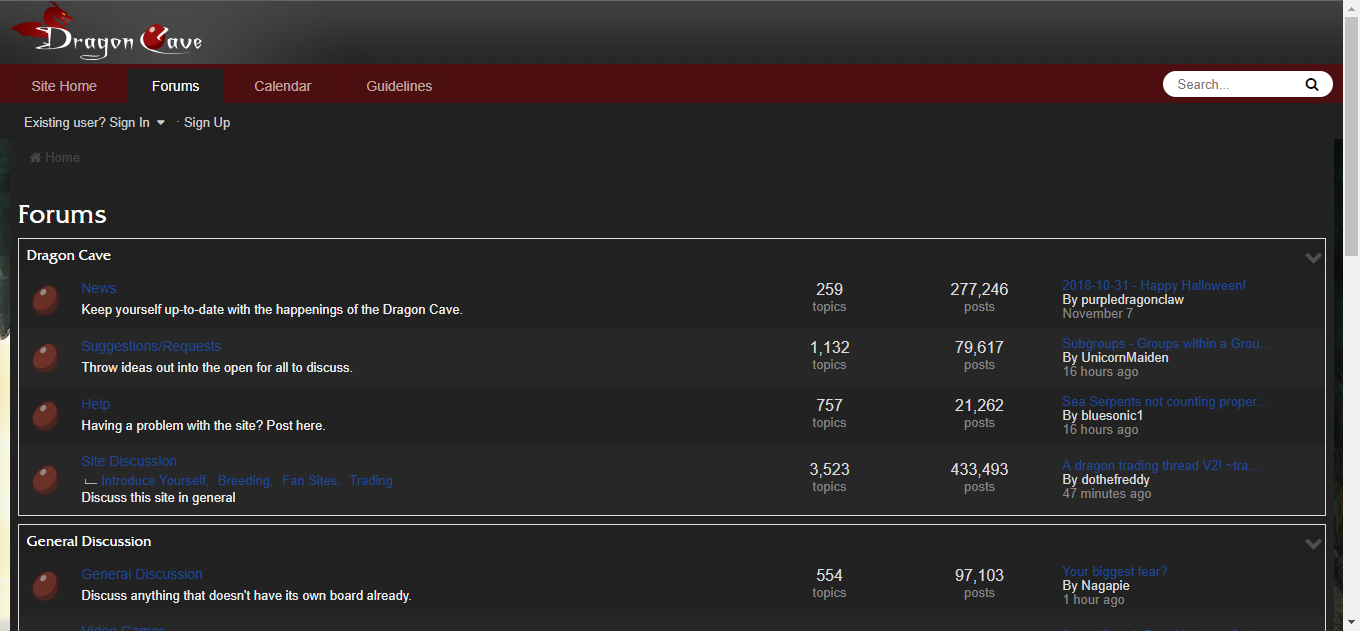This screenshot has width=1360, height=631.
Task: Click inside the Search field
Action: coord(1230,84)
